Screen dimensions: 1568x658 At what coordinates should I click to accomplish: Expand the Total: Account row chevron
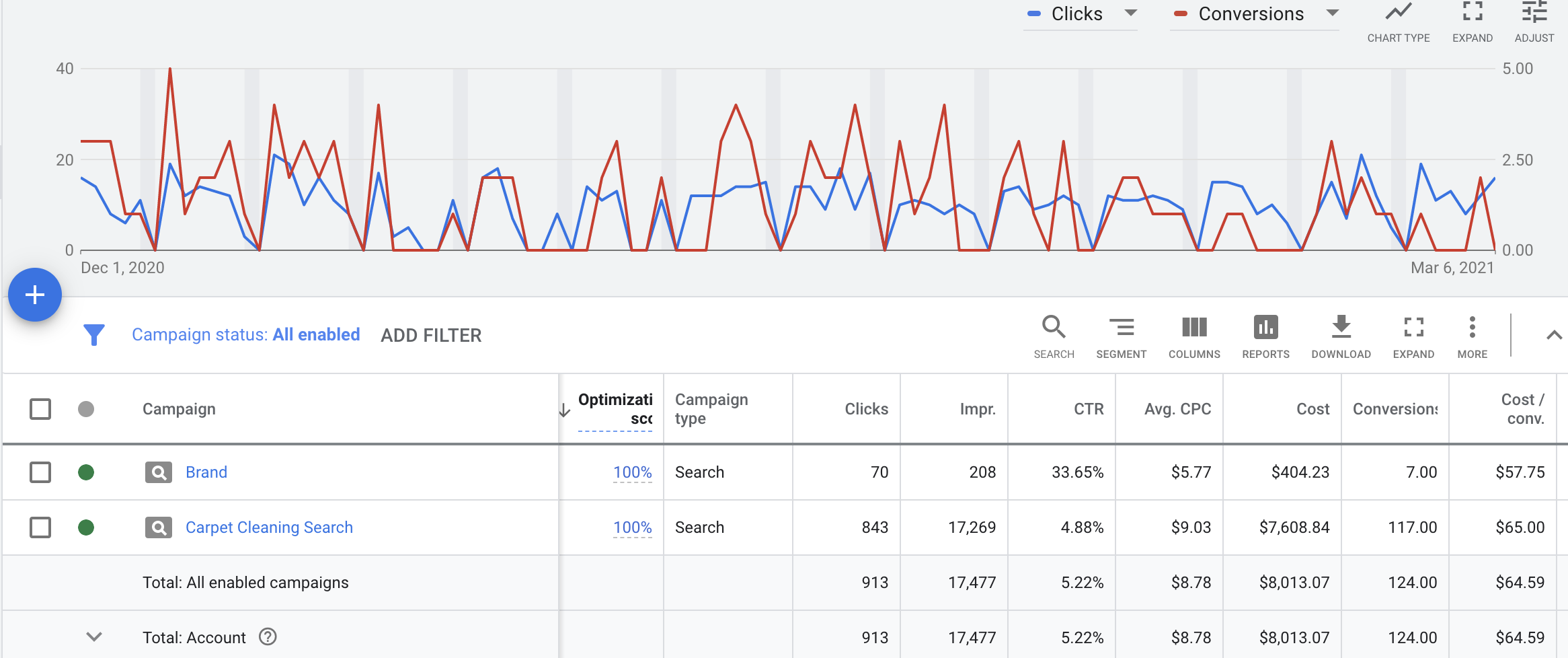coord(94,636)
